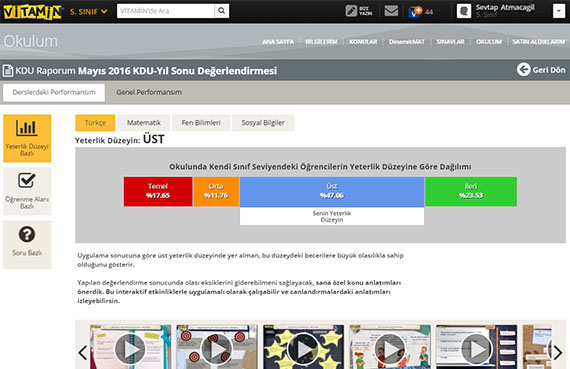The height and width of the screenshot is (369, 570).
Task: Open the KONULAR menu
Action: 363,42
